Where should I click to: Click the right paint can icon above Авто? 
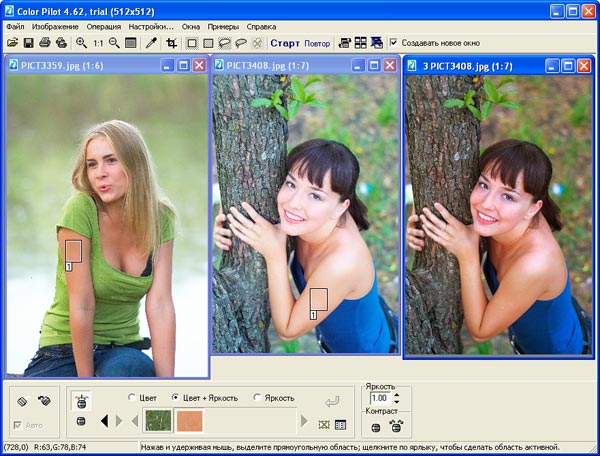point(44,401)
